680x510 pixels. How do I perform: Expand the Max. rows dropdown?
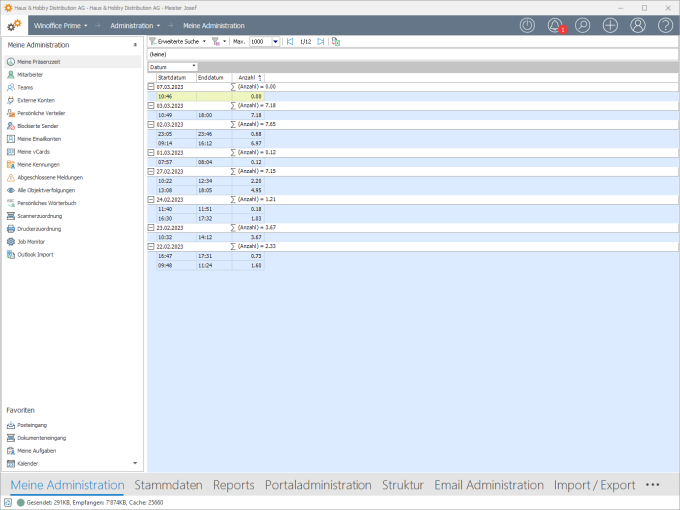[x=275, y=42]
